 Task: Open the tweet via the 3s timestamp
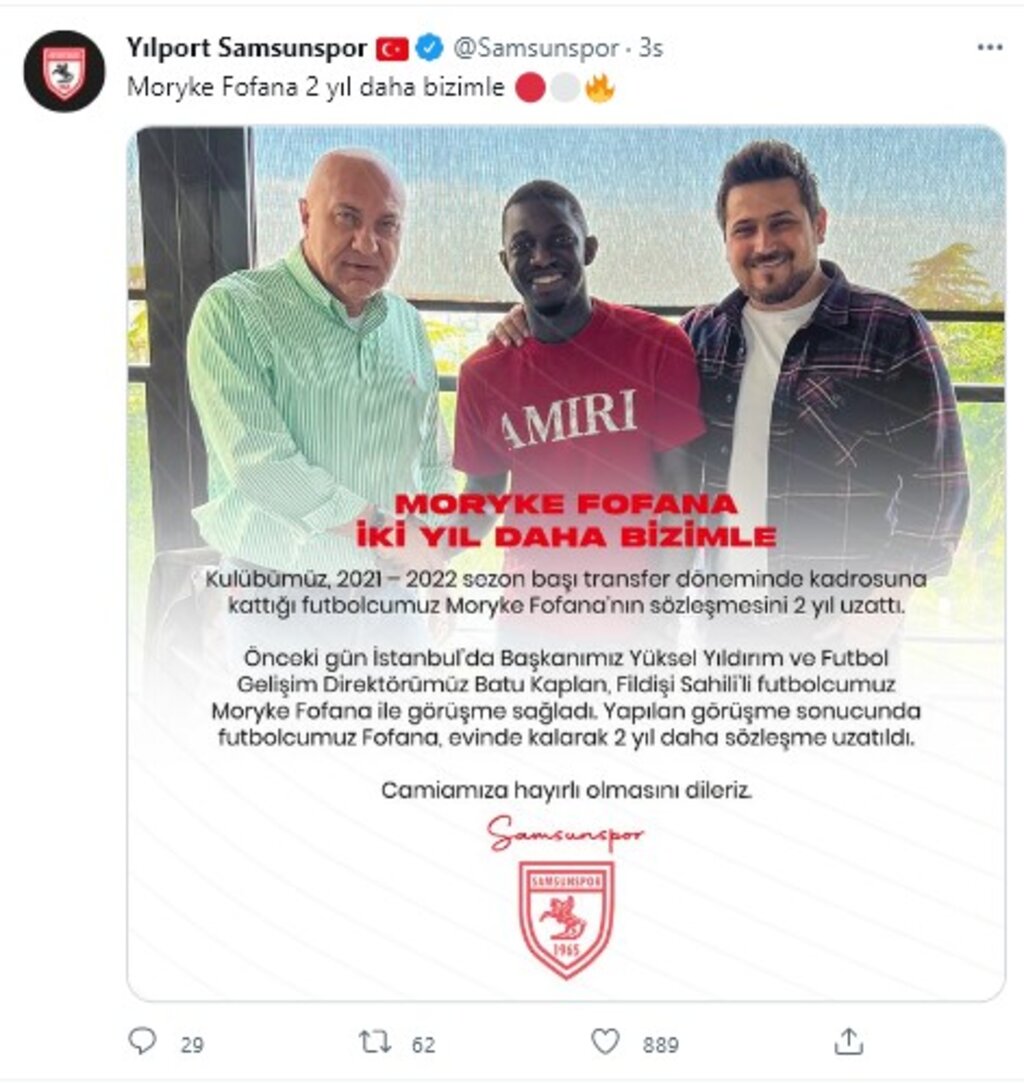coord(650,48)
